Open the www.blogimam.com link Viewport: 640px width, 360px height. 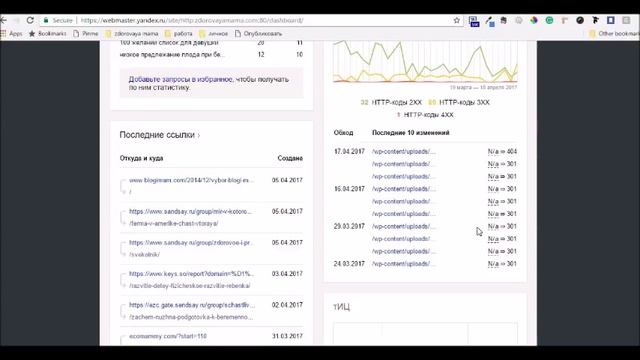pos(191,180)
